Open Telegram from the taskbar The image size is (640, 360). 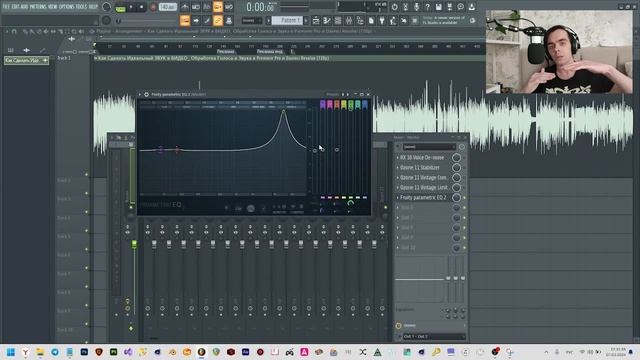click(55, 352)
